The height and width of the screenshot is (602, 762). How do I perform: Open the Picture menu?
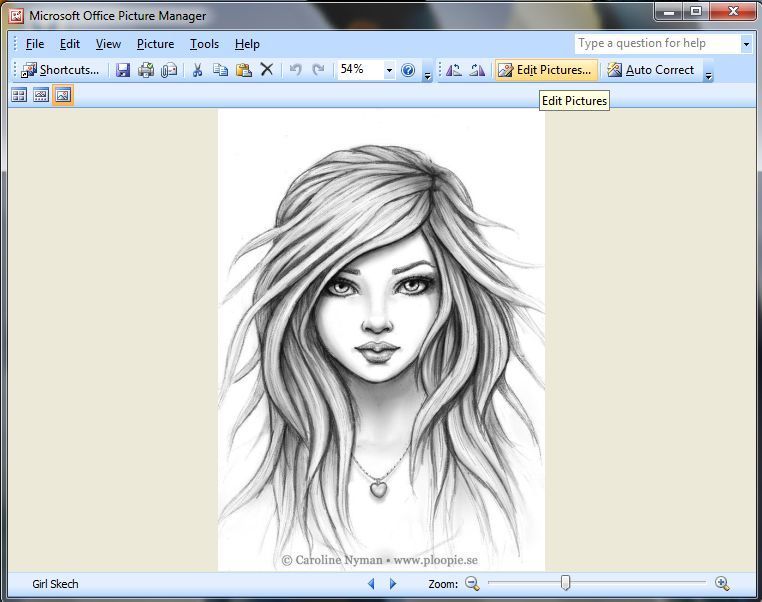[x=155, y=44]
